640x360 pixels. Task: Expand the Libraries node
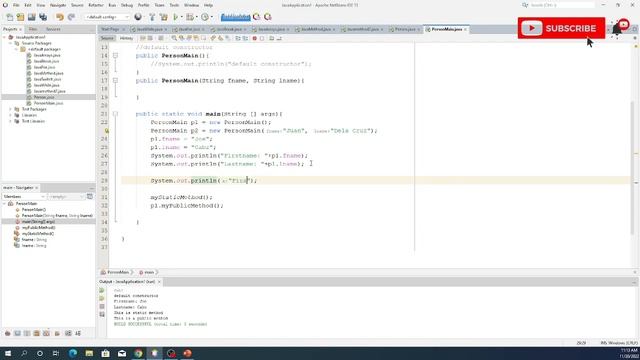tap(10, 116)
